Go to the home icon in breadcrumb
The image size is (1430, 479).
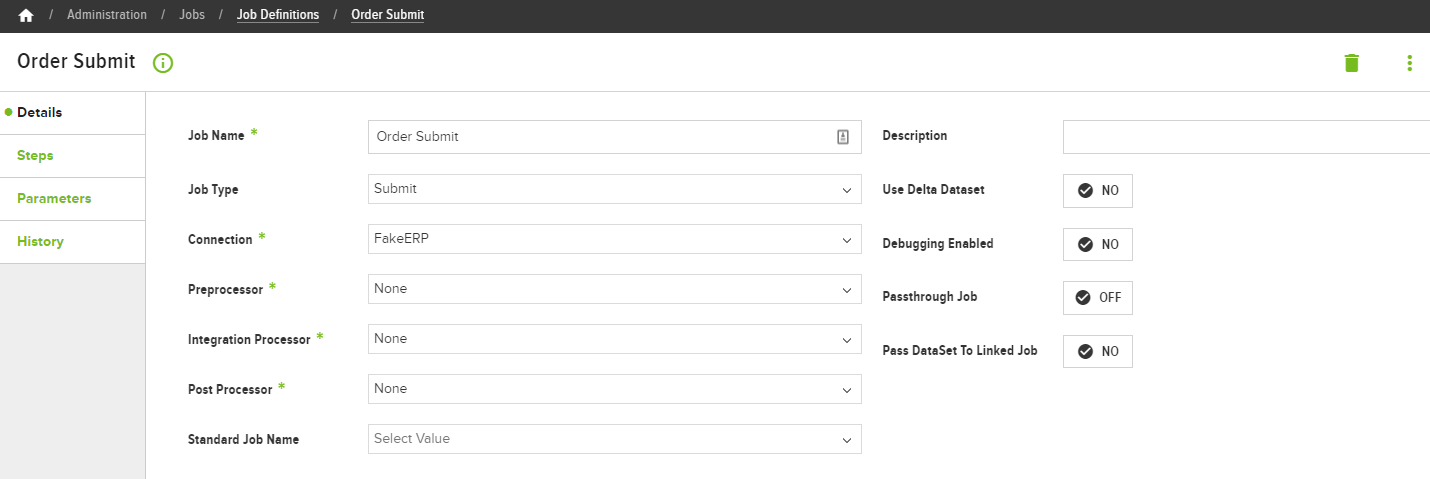pyautogui.click(x=26, y=15)
